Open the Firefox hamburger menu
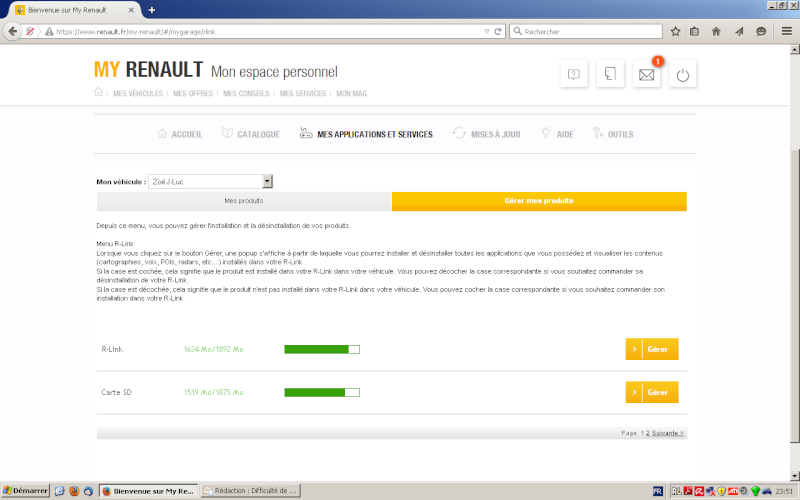The image size is (800, 500). (x=787, y=32)
